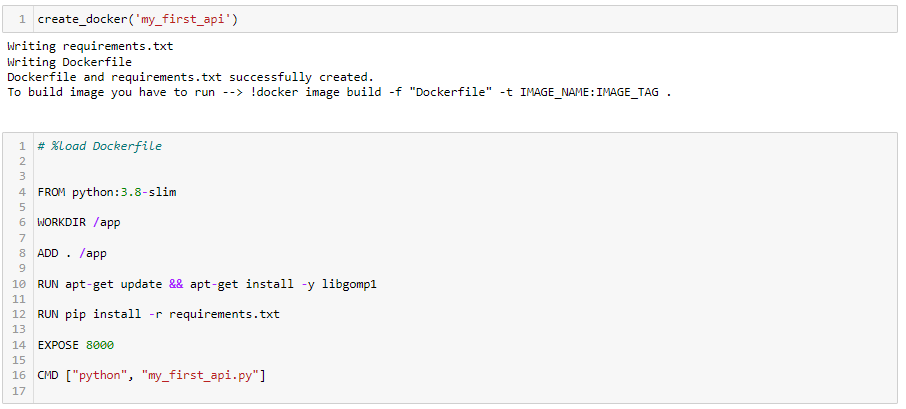The width and height of the screenshot is (906, 409).
Task: Click the 'Writing requirements.txt' output line
Action: (x=90, y=46)
